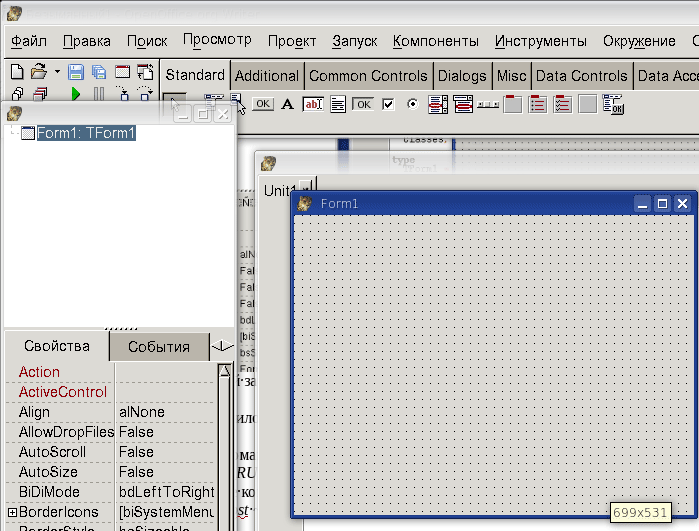Select the TEdit component in palette
Viewport: 699px width, 531px height.
pos(313,103)
